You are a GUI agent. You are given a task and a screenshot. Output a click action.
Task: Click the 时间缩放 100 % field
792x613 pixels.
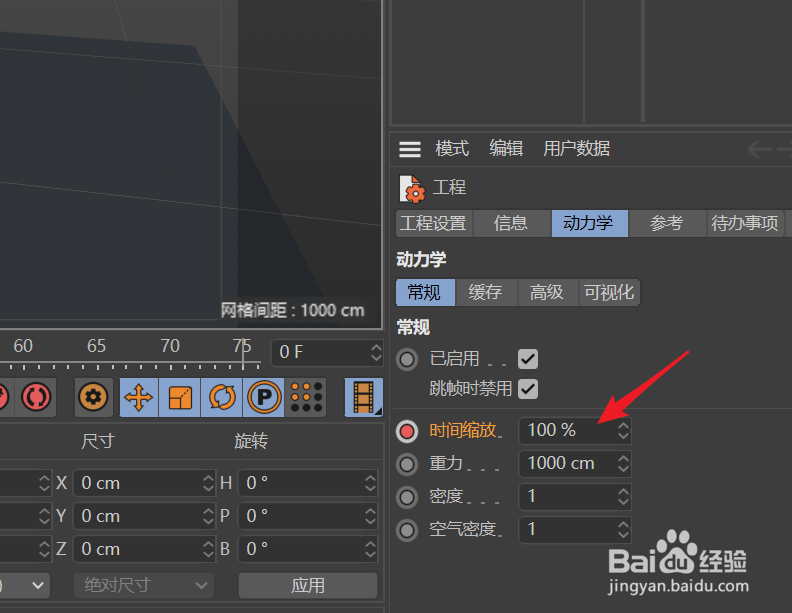(x=575, y=431)
